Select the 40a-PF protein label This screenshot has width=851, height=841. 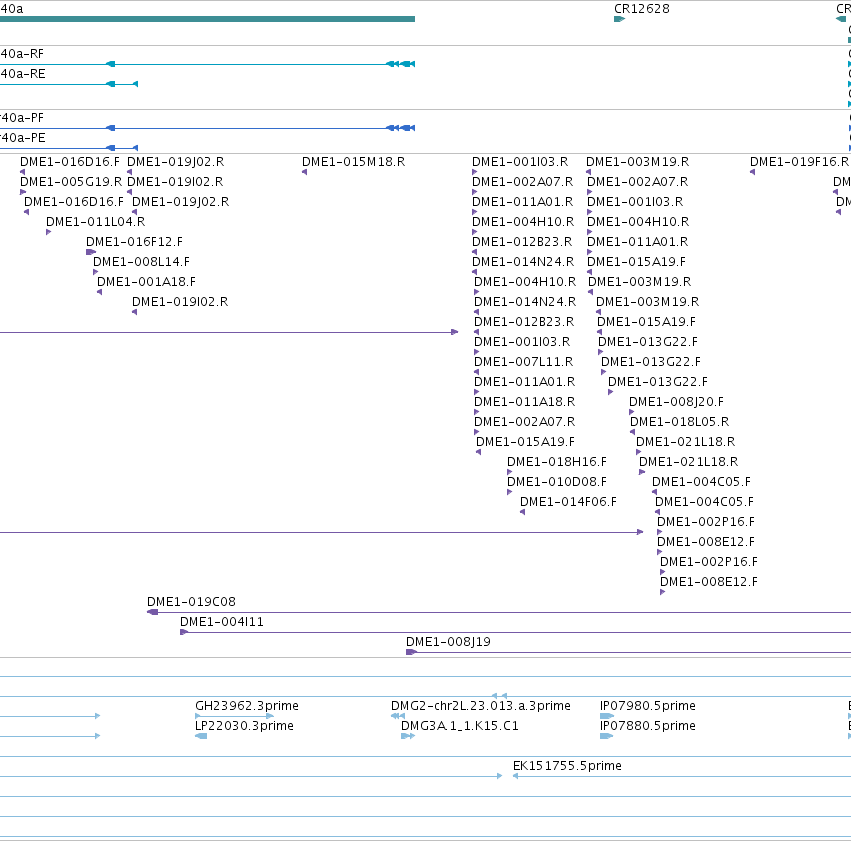click(22, 118)
